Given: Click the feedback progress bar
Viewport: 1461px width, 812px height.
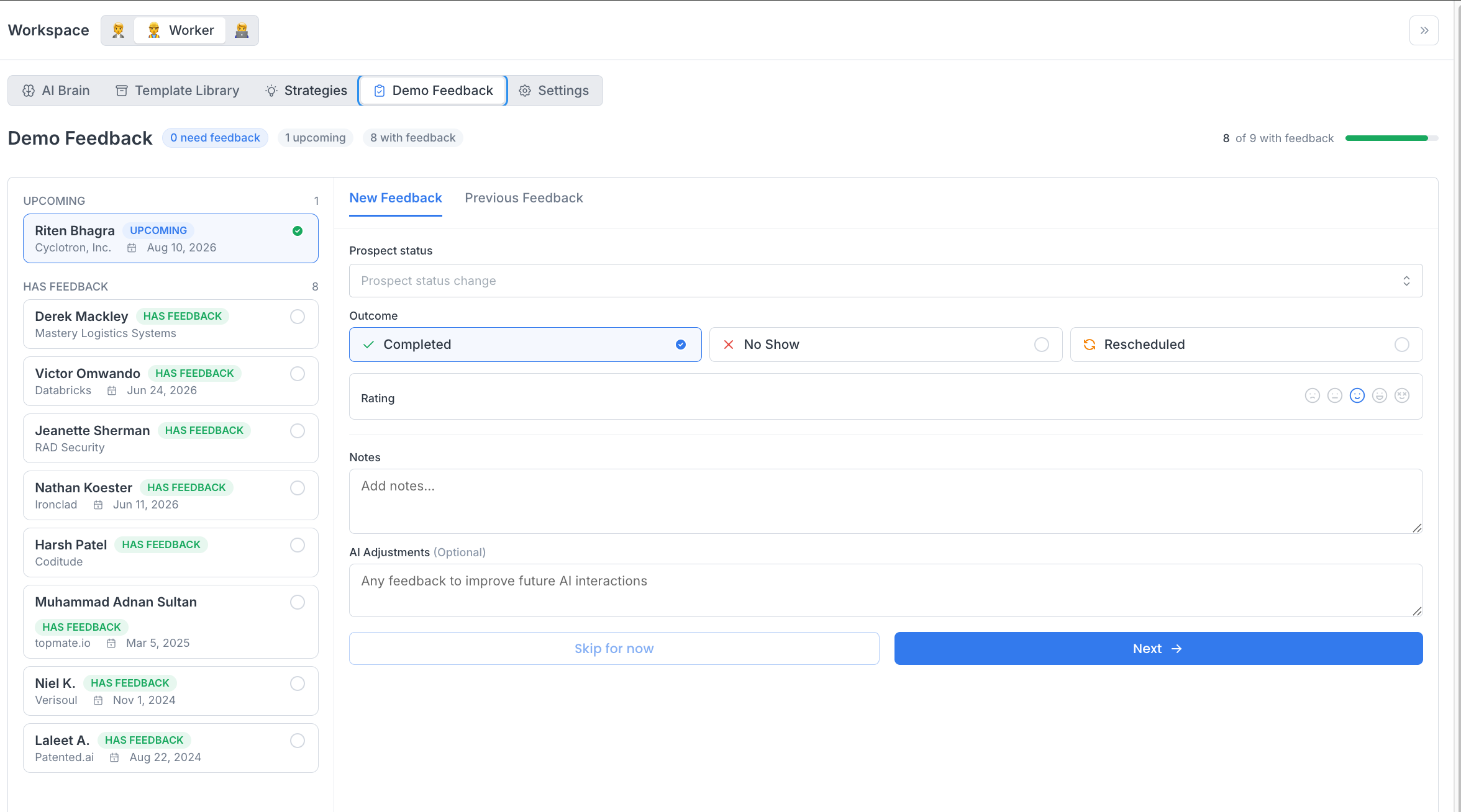Looking at the screenshot, I should [x=1391, y=138].
